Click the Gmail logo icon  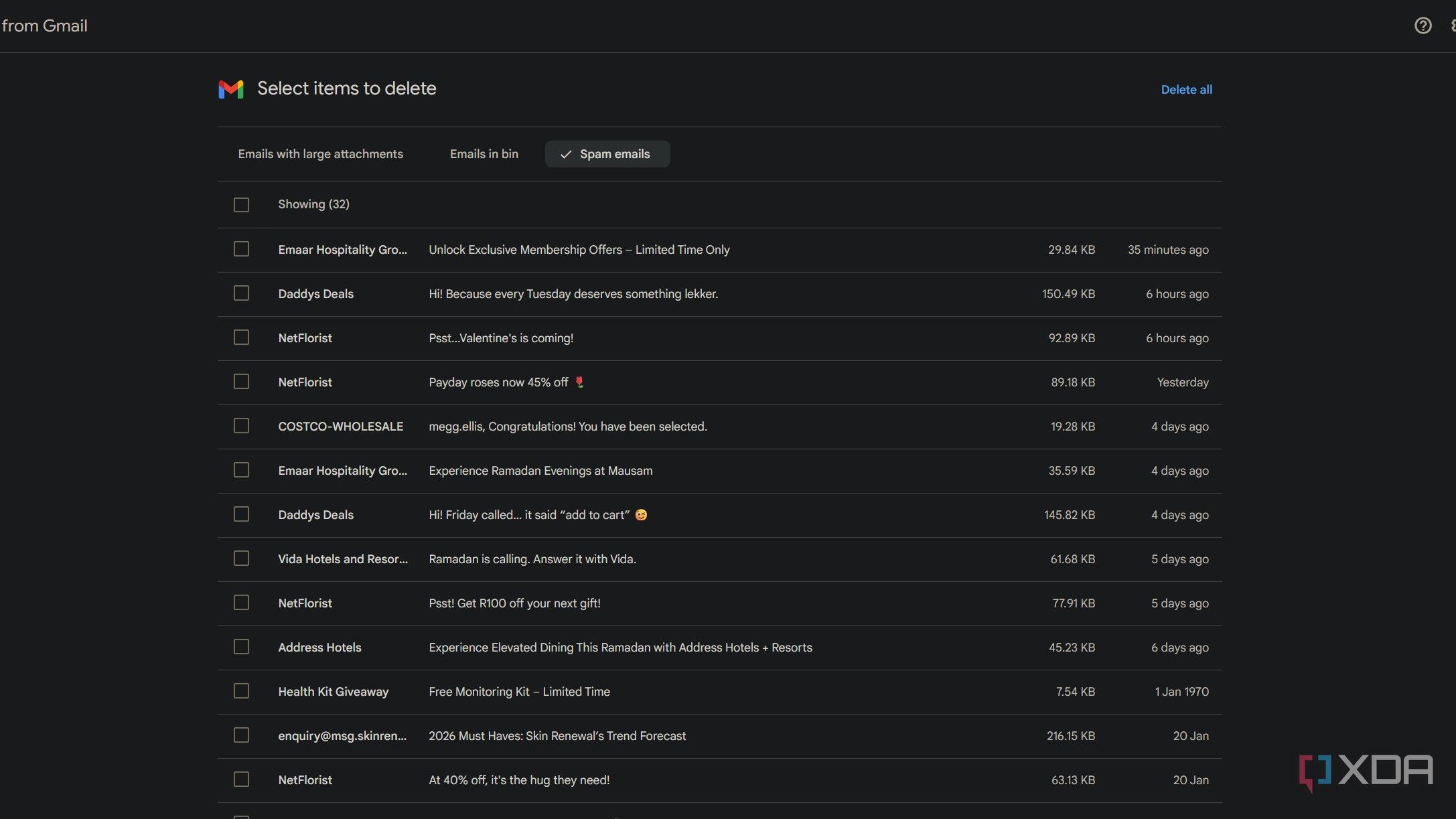[x=231, y=89]
